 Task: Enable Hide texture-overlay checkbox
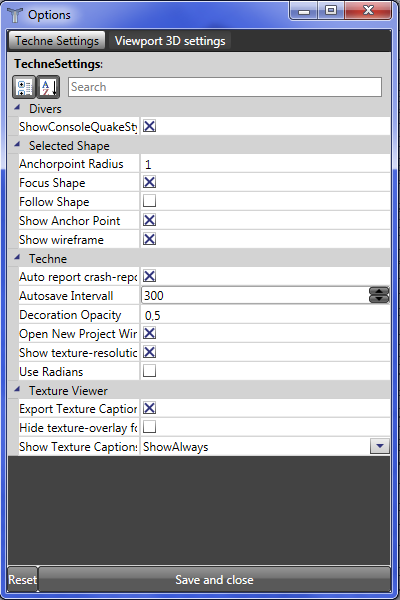click(149, 427)
